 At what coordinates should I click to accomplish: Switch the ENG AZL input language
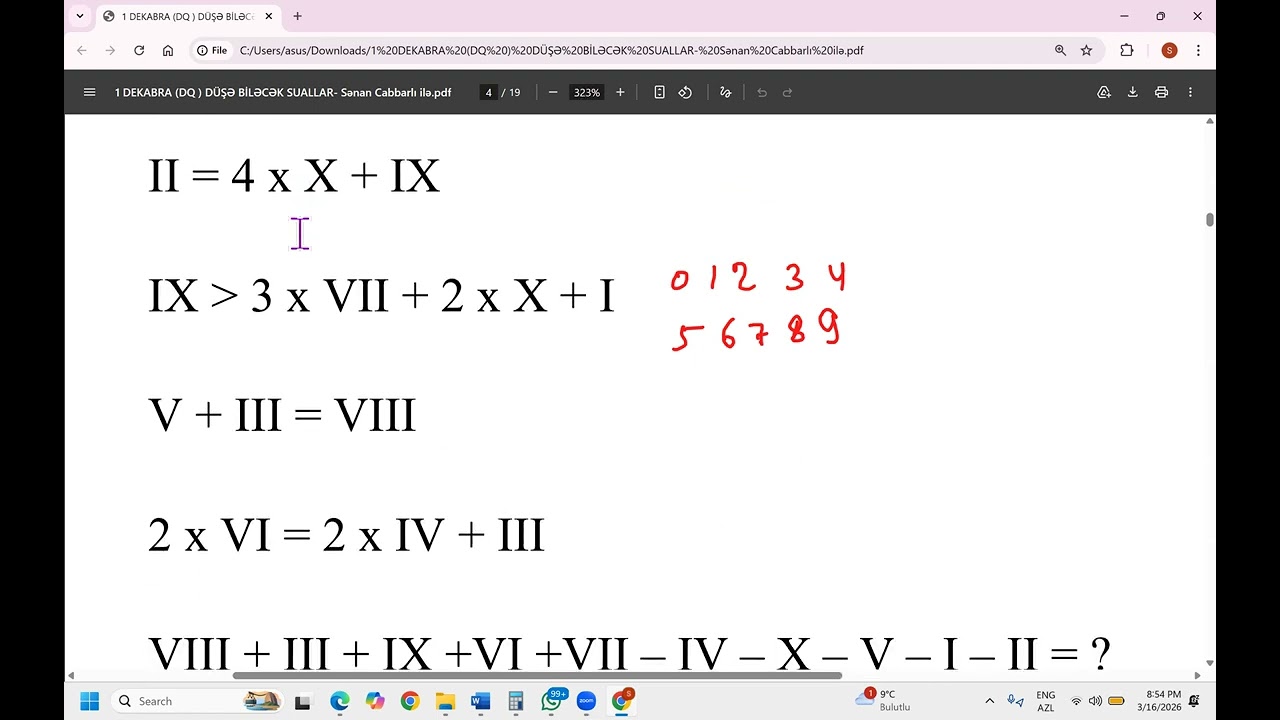click(x=1045, y=701)
